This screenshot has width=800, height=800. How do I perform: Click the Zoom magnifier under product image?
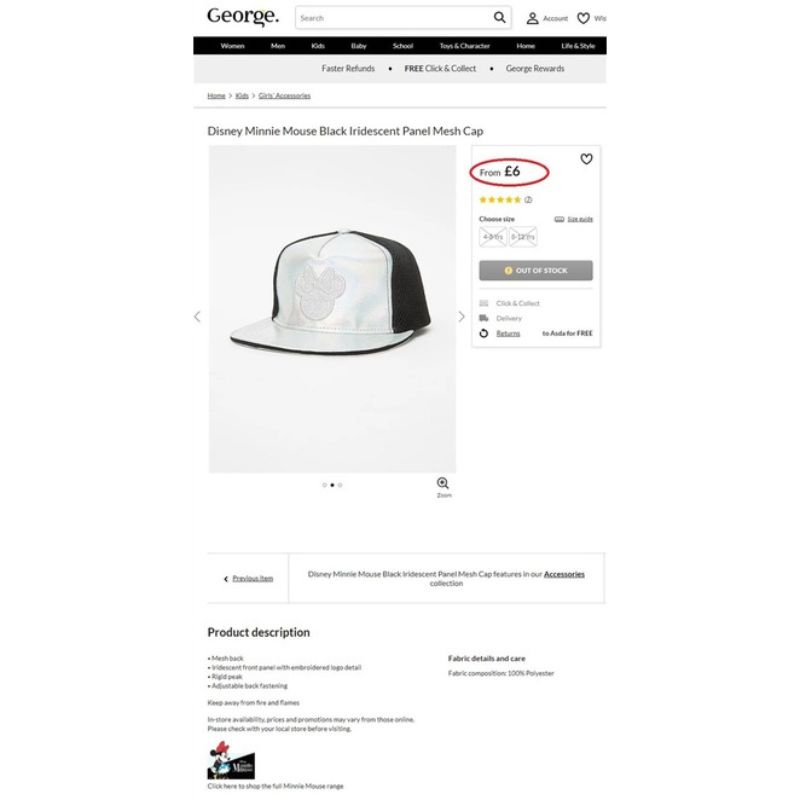443,483
